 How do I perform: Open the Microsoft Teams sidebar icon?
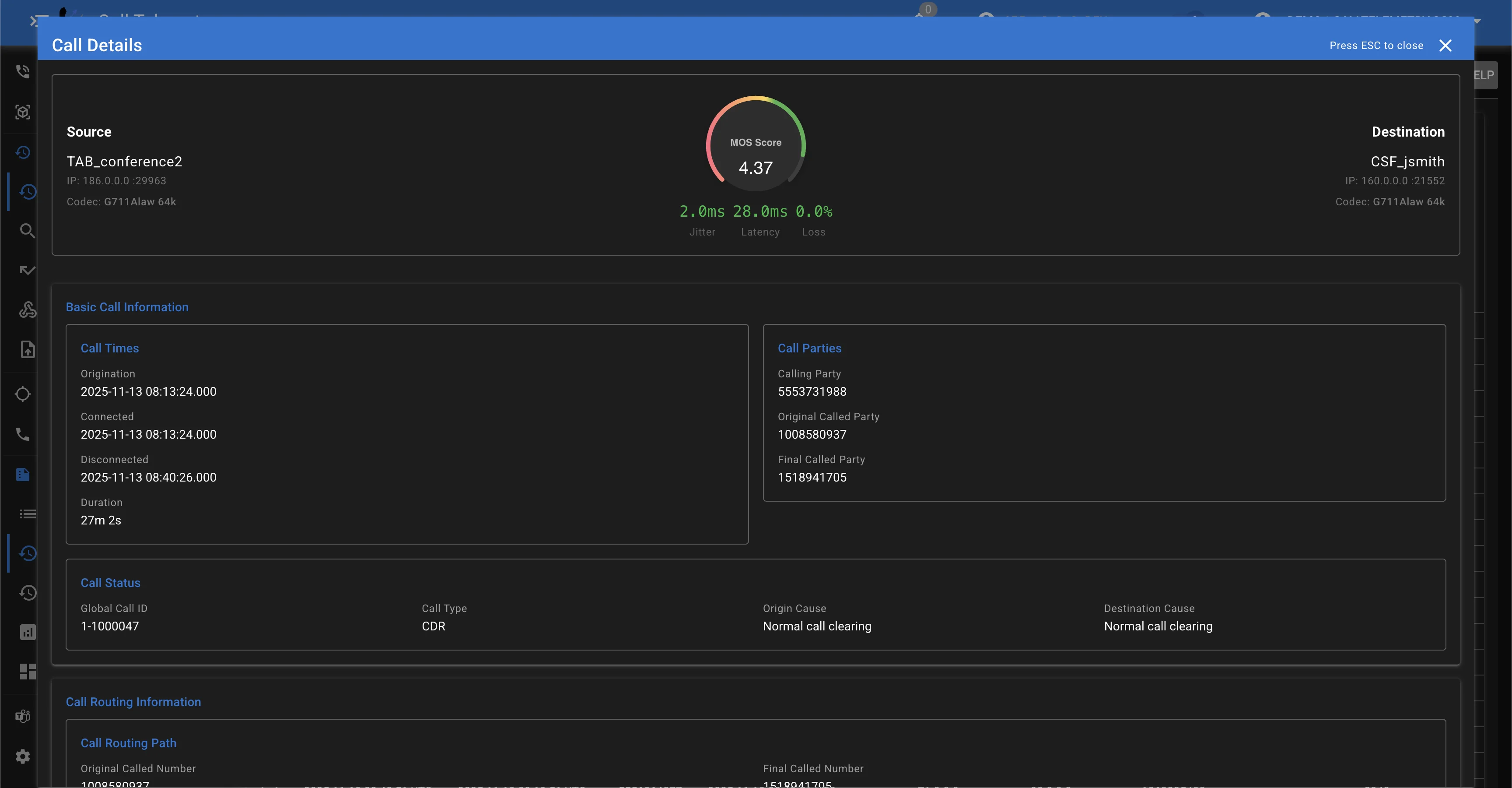point(23,716)
